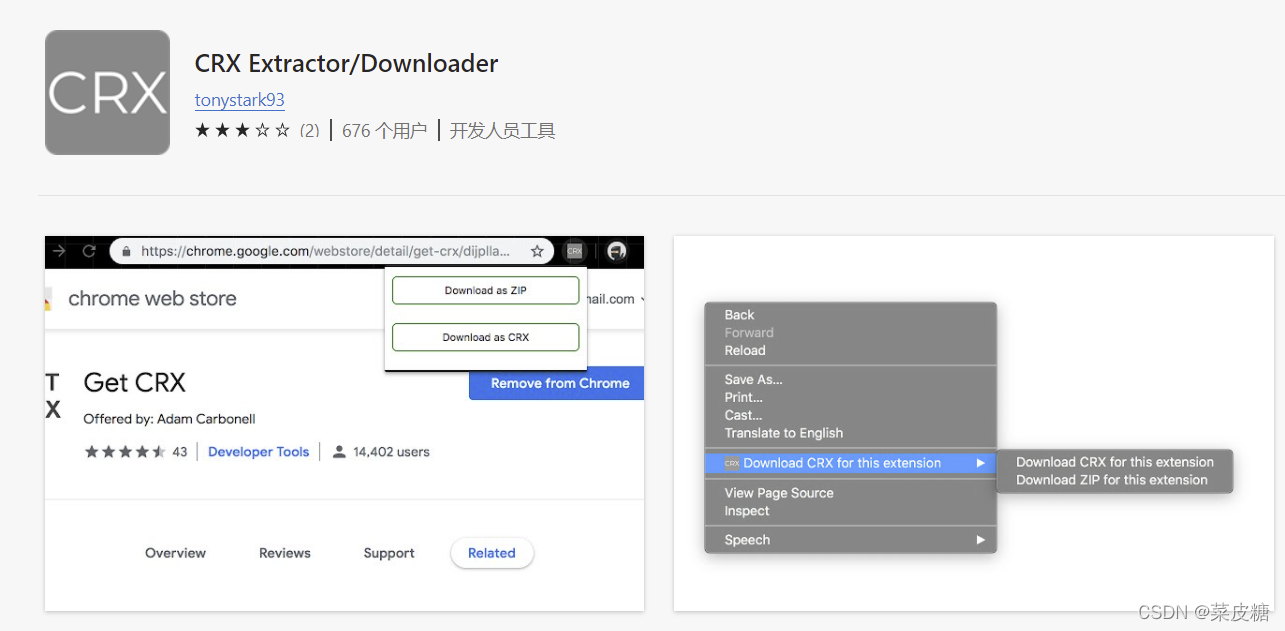Viewport: 1285px width, 631px height.
Task: Click the third star in the rating
Action: pos(243,128)
